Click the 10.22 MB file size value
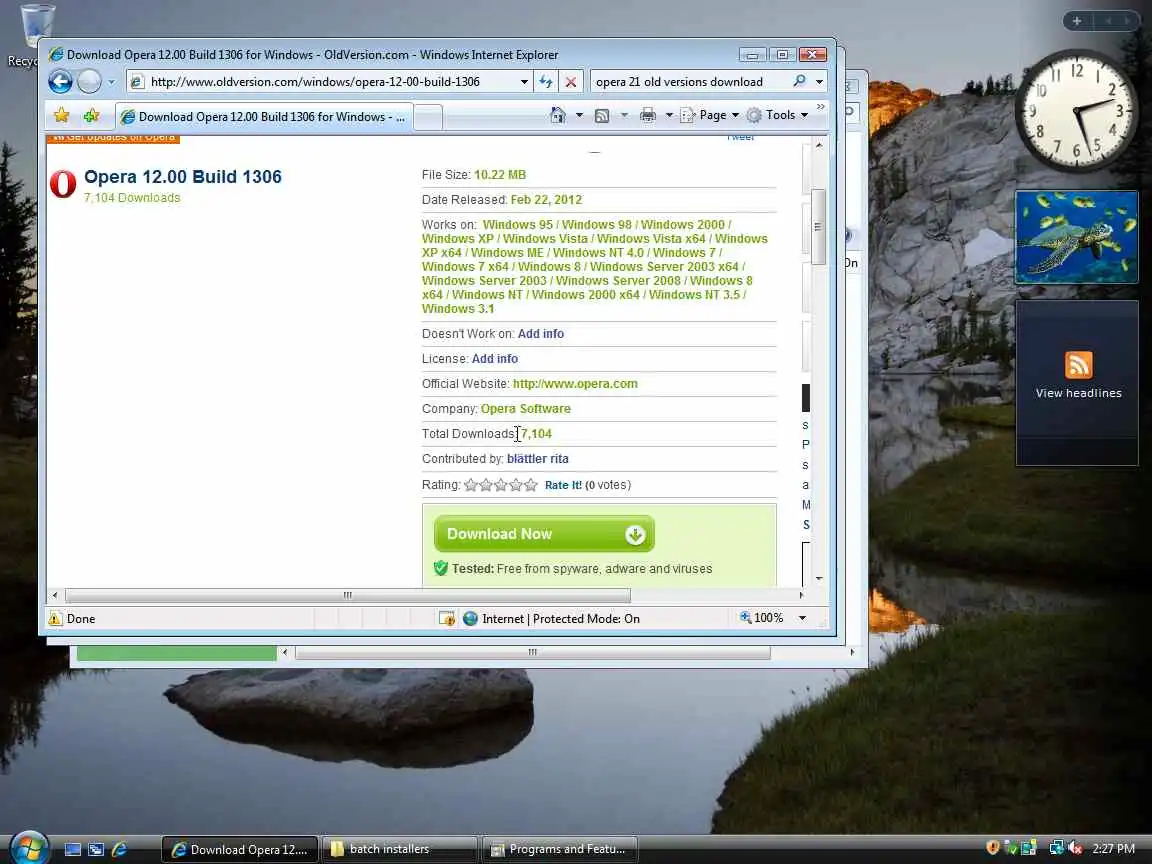 click(x=500, y=175)
